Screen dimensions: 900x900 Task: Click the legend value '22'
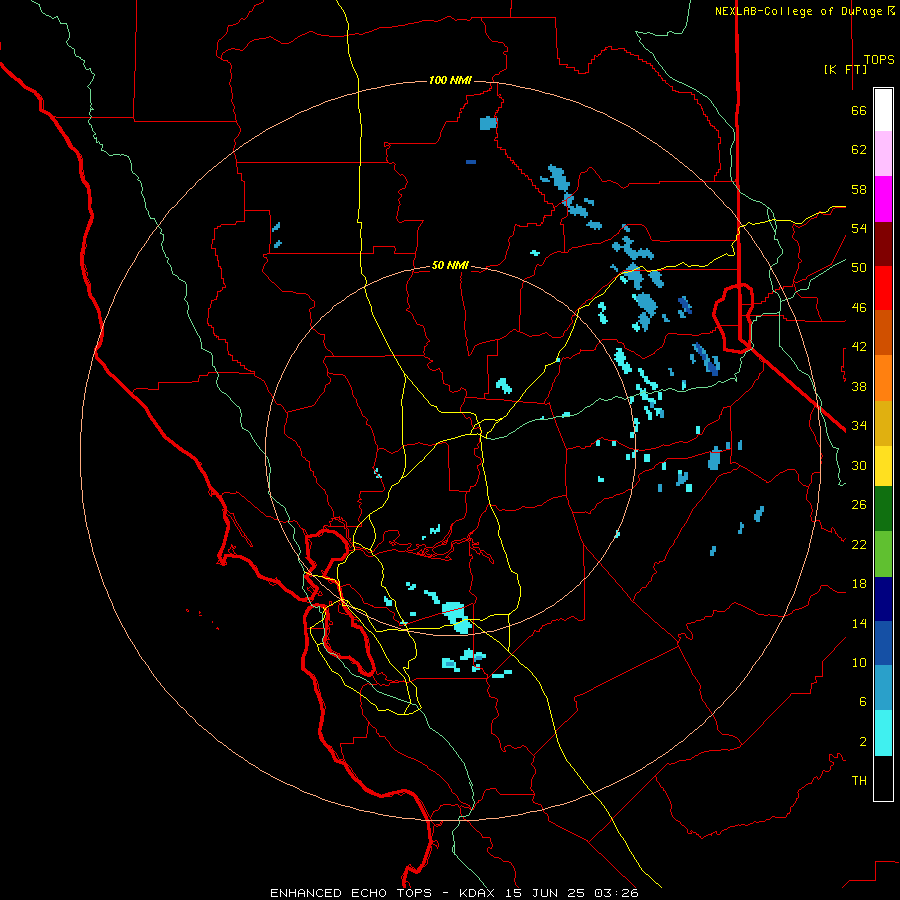pyautogui.click(x=859, y=544)
